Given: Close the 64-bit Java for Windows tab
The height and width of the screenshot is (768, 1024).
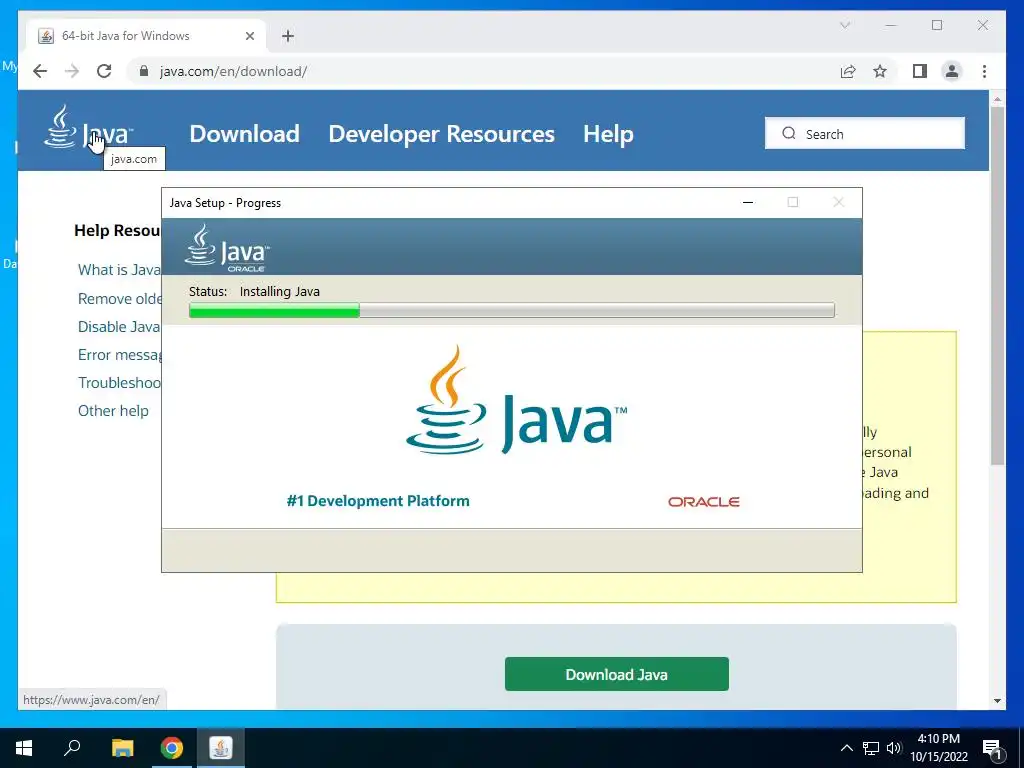Looking at the screenshot, I should (249, 36).
